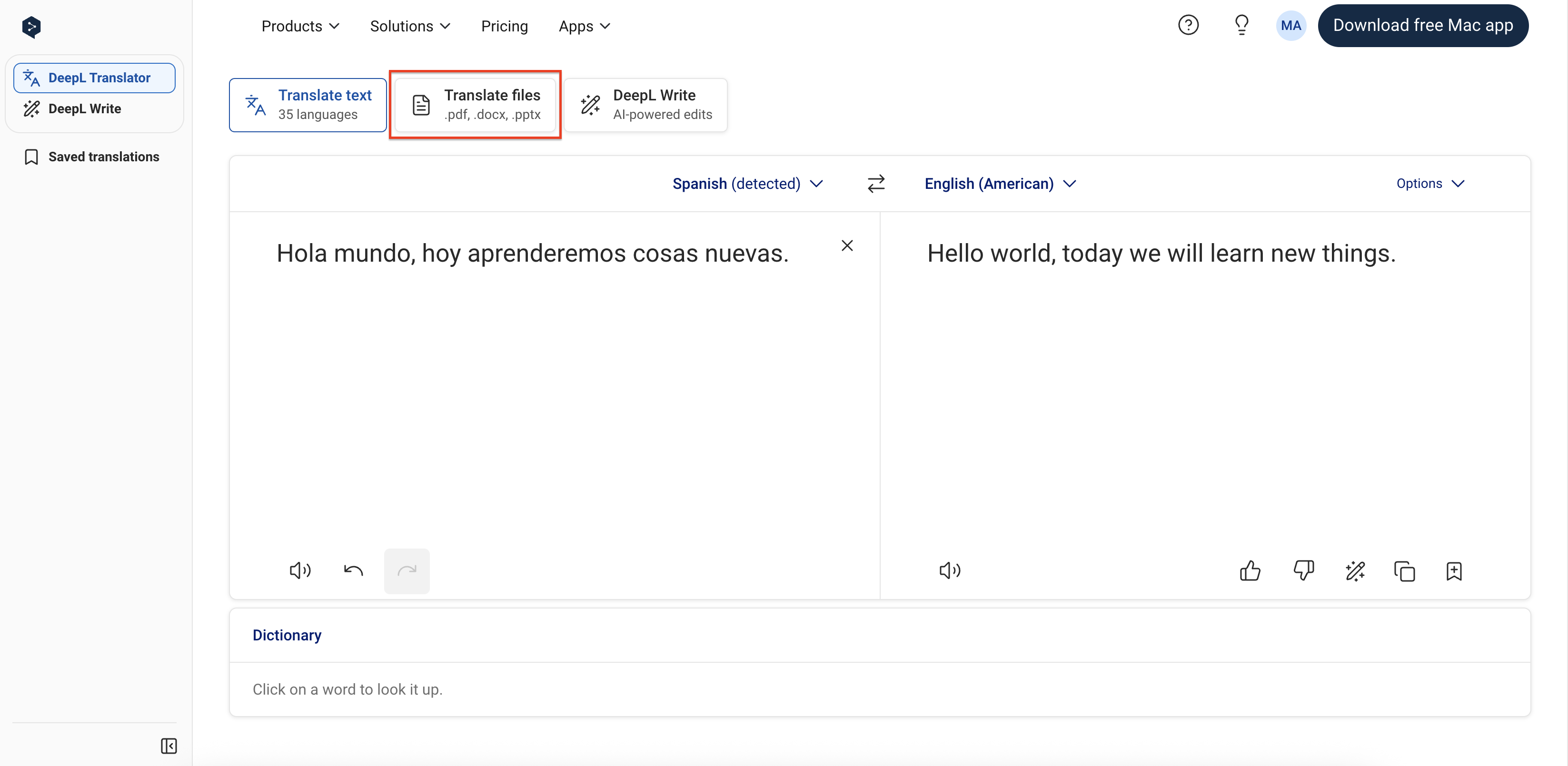Switch to the Translate files tab
The image size is (1568, 766).
point(476,104)
